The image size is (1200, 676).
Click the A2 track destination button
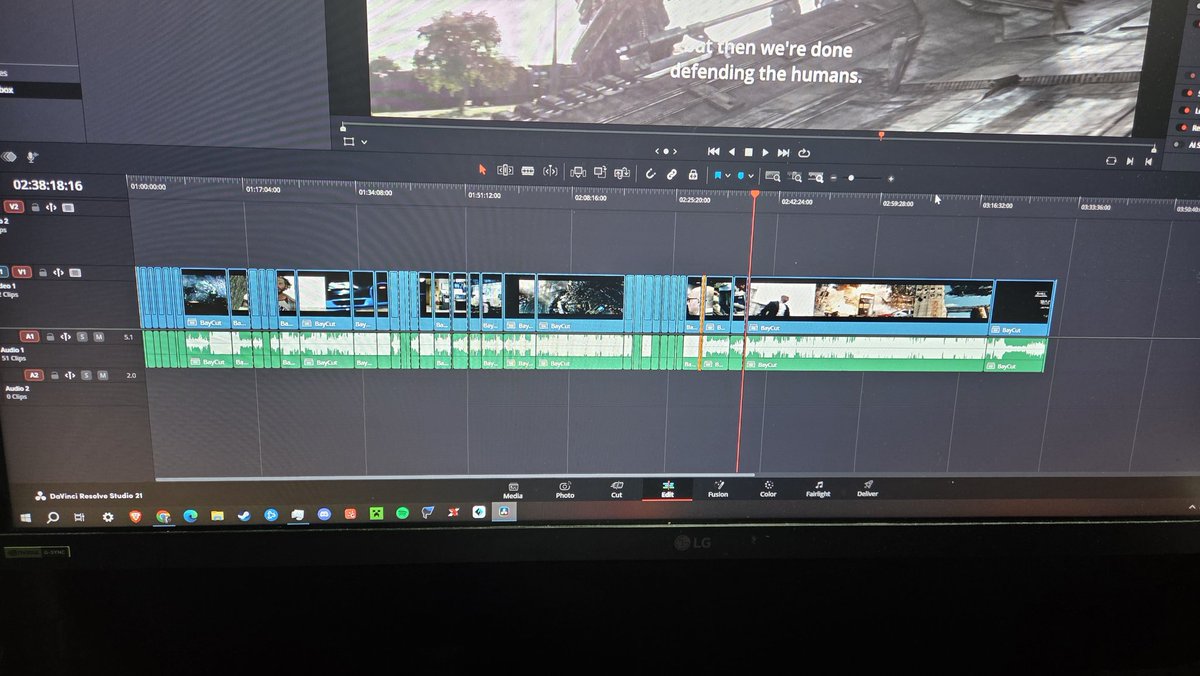coord(34,375)
